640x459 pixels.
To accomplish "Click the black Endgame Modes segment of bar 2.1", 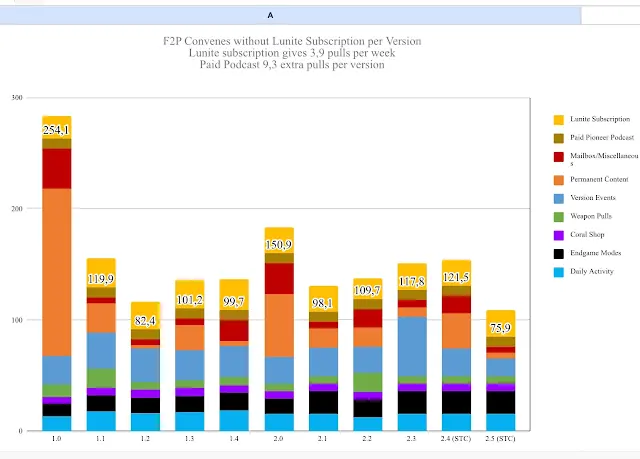I will click(x=323, y=402).
